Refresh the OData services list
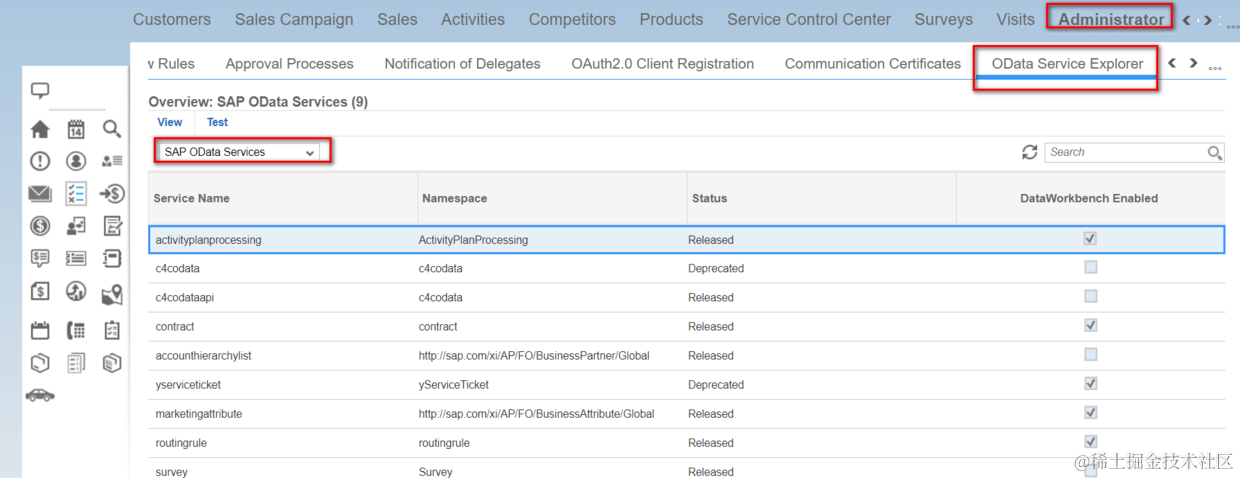This screenshot has height=478, width=1240. [x=1029, y=152]
